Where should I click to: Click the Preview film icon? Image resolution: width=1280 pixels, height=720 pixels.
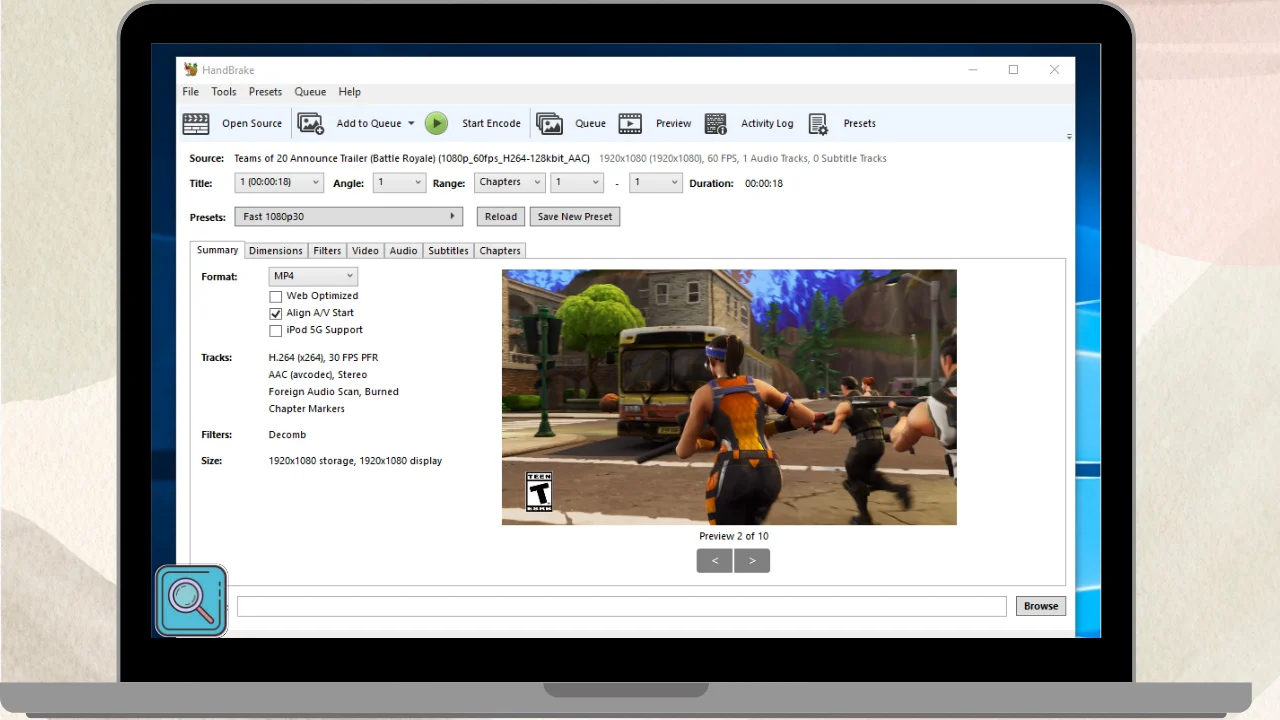coord(630,124)
